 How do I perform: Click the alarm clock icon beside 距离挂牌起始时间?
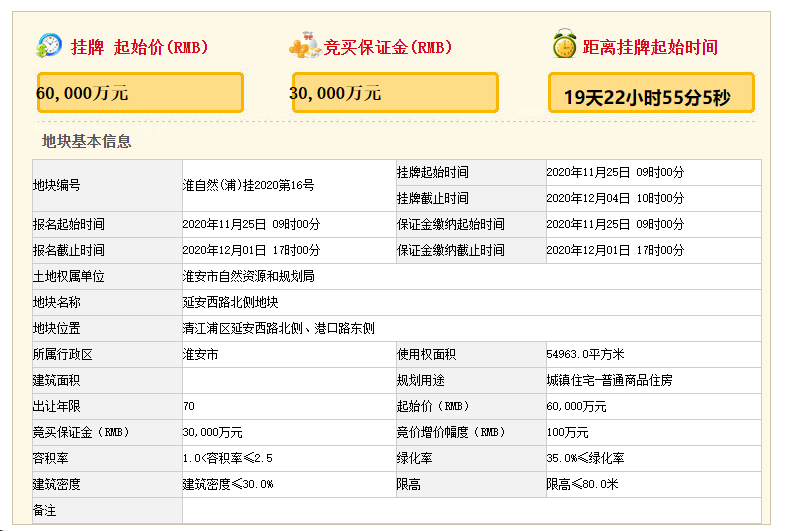(x=565, y=46)
